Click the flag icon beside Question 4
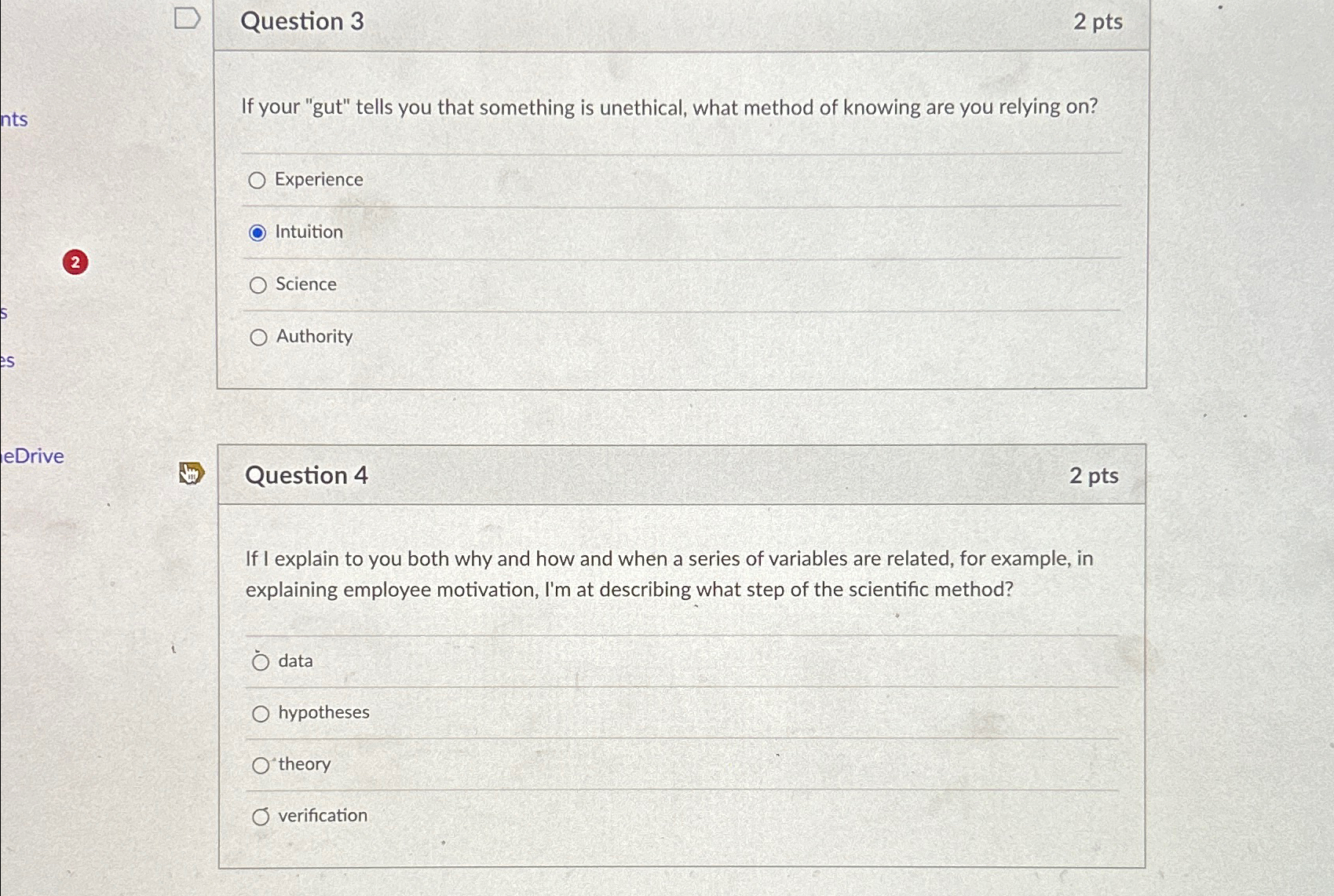 tap(191, 474)
